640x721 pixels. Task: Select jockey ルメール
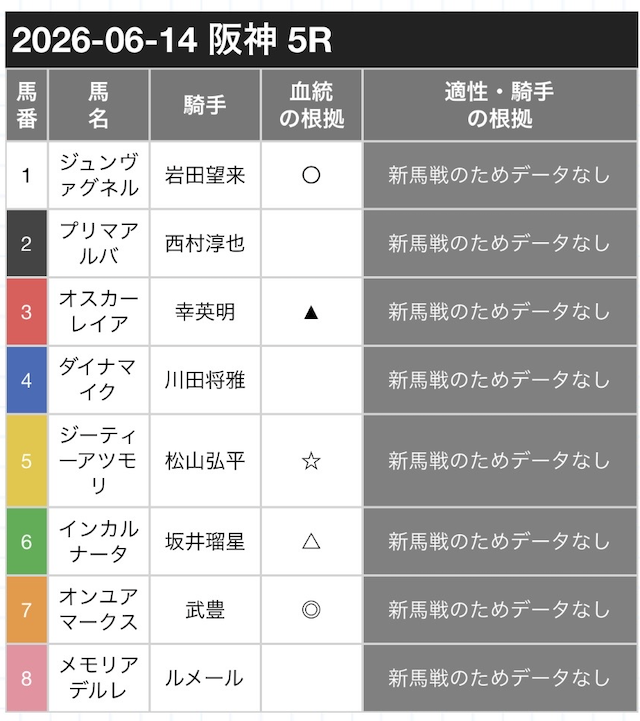pos(205,678)
